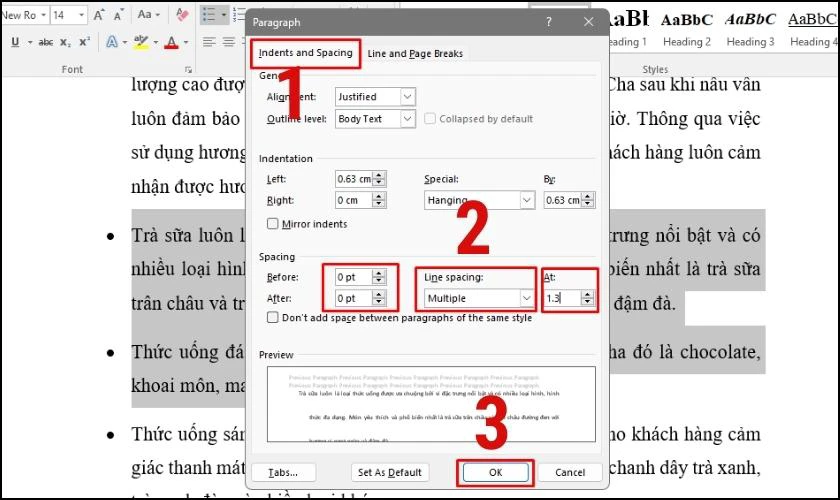
Task: Open the Change Case (Aa) menu
Action: click(148, 14)
